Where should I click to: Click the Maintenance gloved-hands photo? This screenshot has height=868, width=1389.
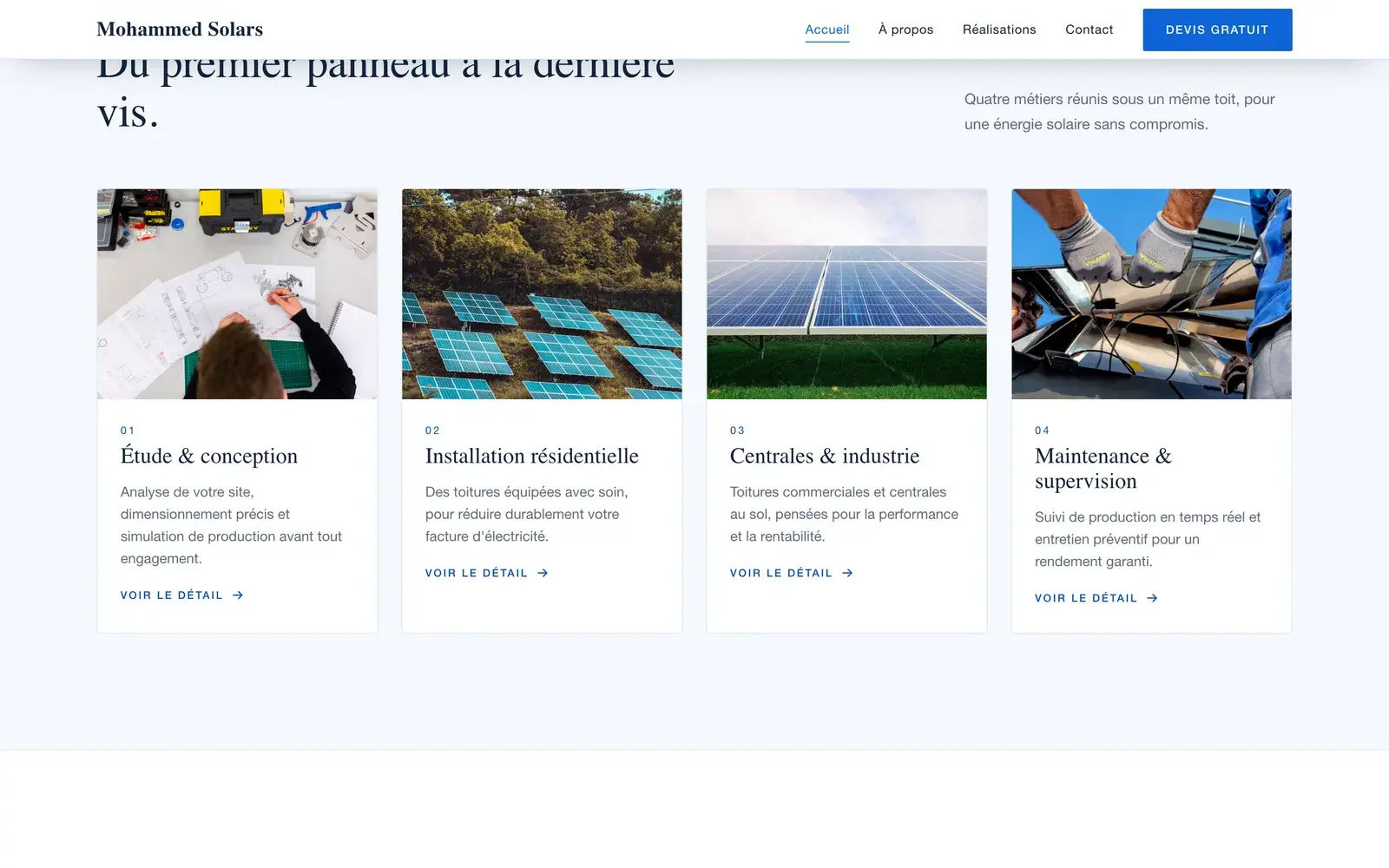tap(1151, 294)
